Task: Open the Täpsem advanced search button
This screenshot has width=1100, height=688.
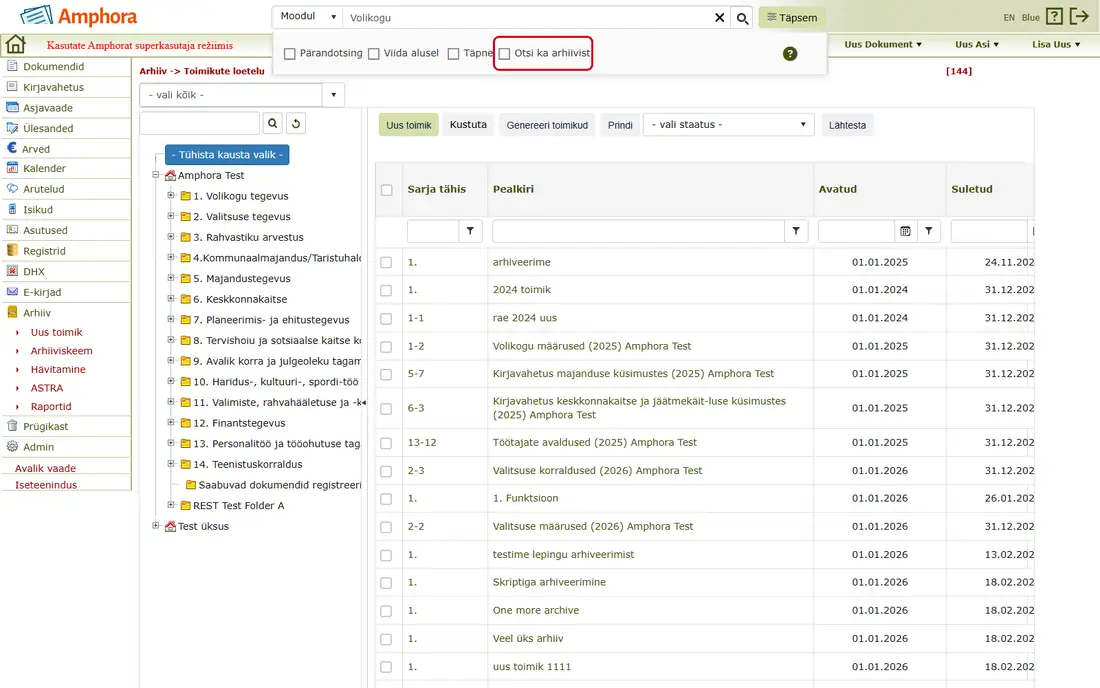Action: 792,18
